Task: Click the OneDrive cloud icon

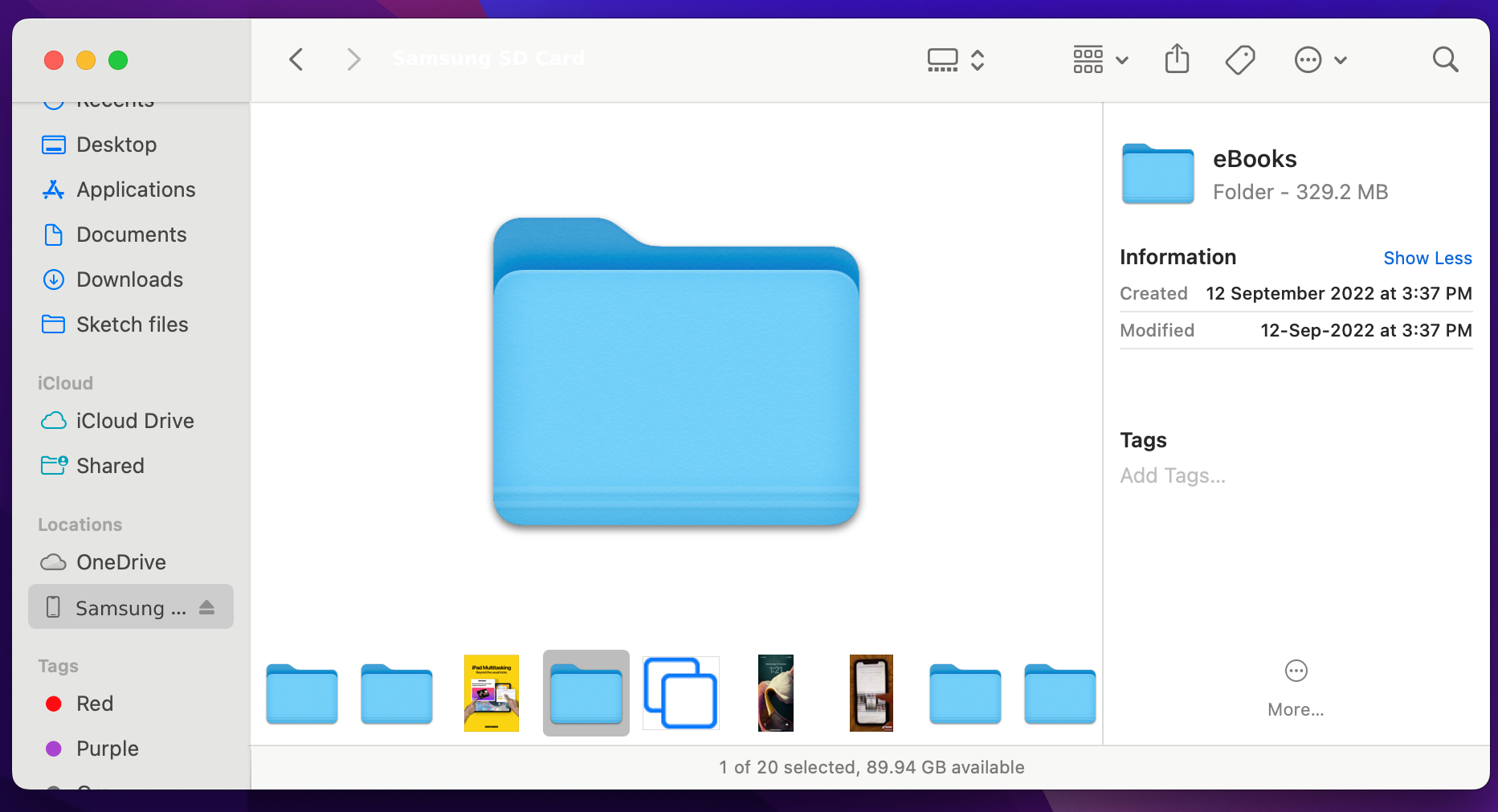Action: [x=54, y=562]
